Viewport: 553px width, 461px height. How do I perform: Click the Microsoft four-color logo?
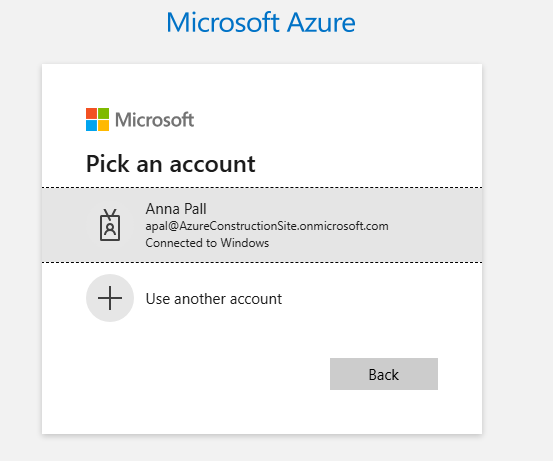coord(97,120)
